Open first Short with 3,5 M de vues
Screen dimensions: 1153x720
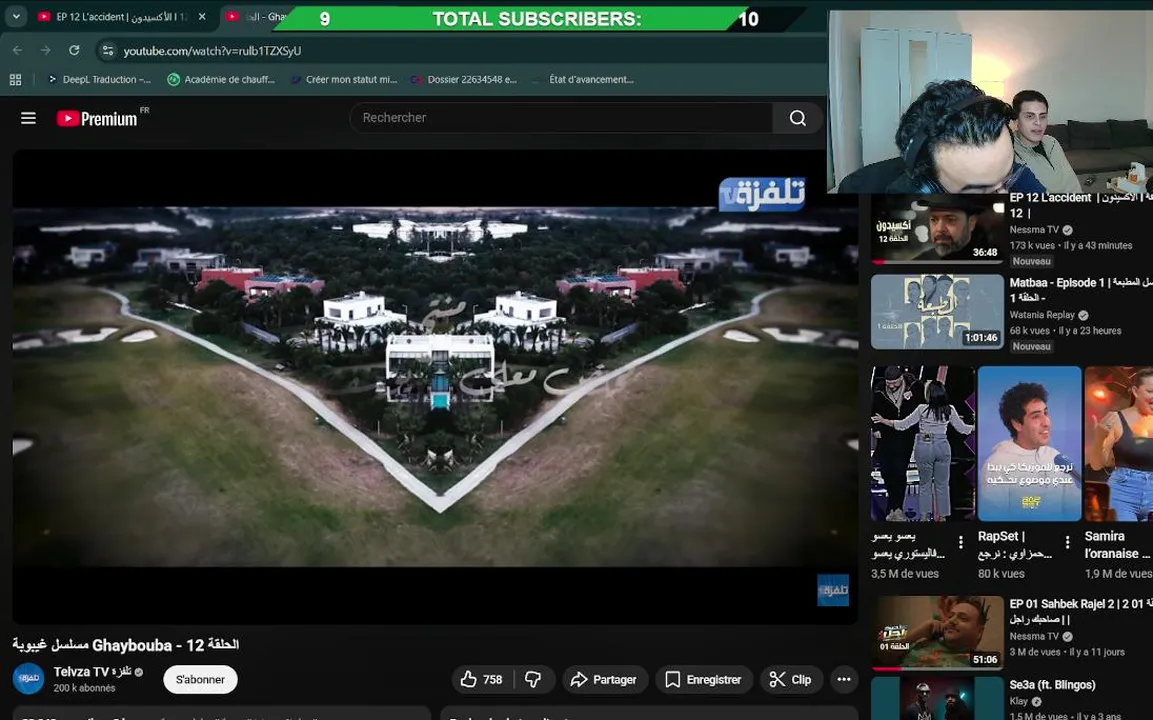click(x=923, y=443)
